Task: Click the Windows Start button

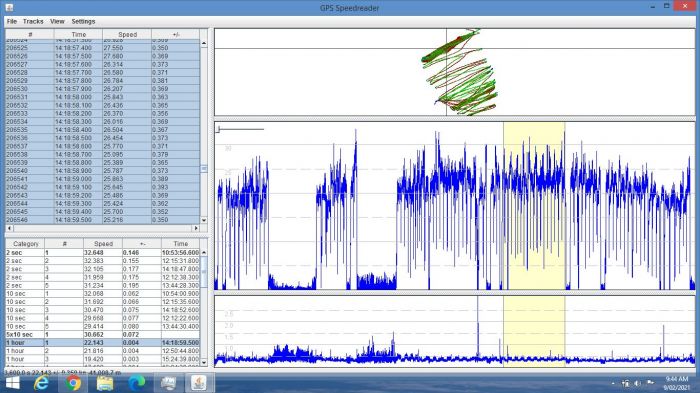Action: coord(12,383)
